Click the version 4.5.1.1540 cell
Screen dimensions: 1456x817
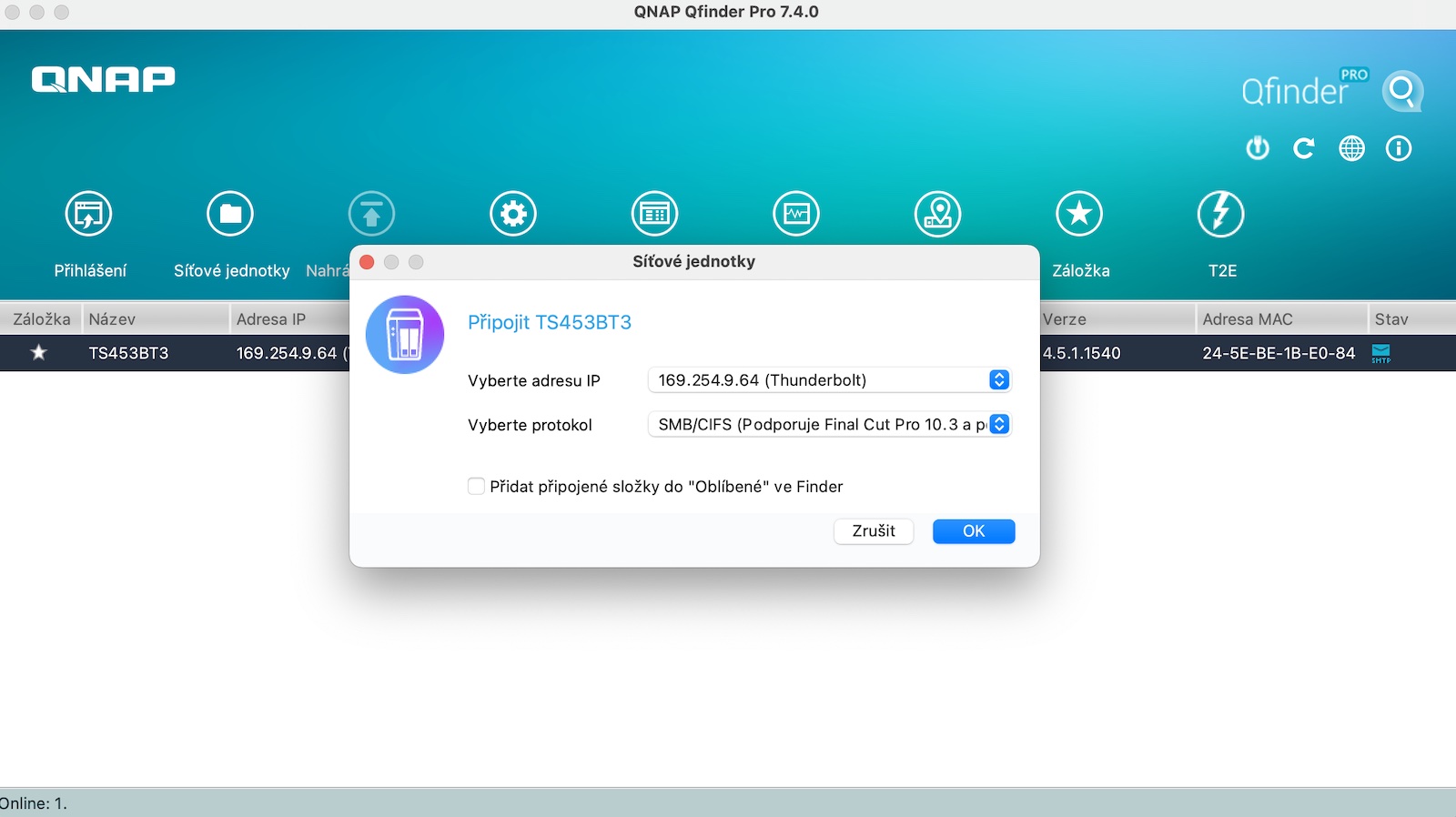(1082, 353)
